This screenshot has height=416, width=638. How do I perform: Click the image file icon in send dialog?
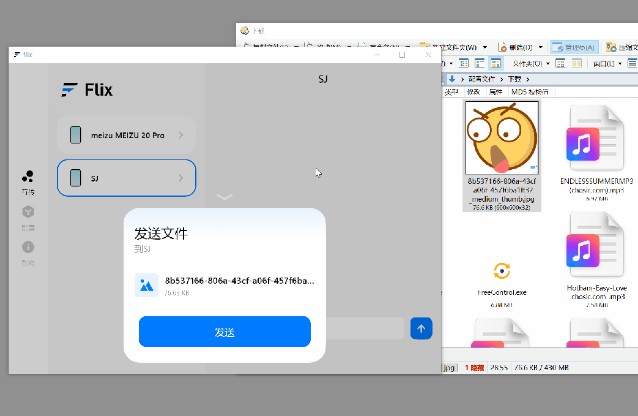pos(146,285)
